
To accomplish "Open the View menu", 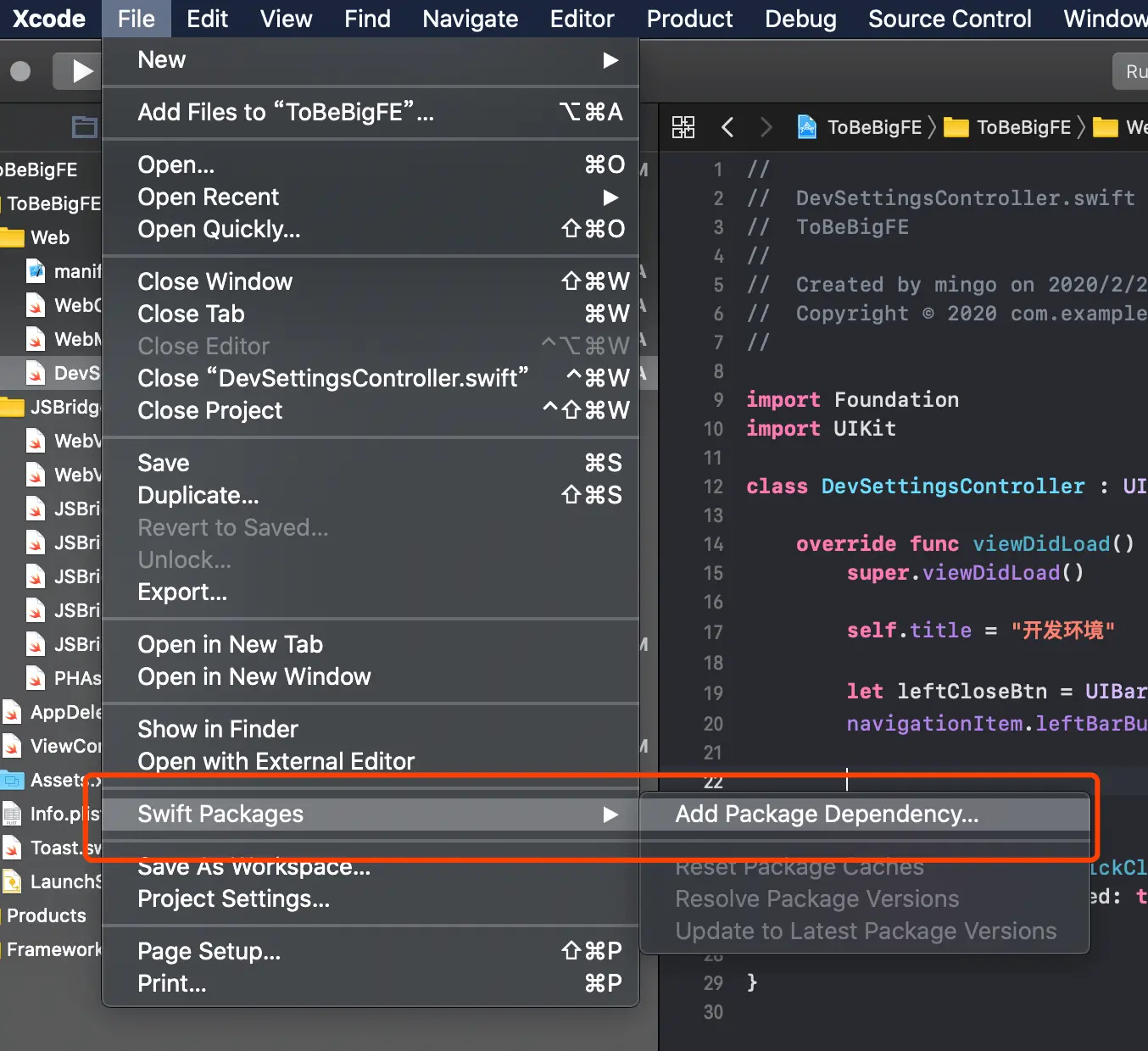I will pos(287,19).
